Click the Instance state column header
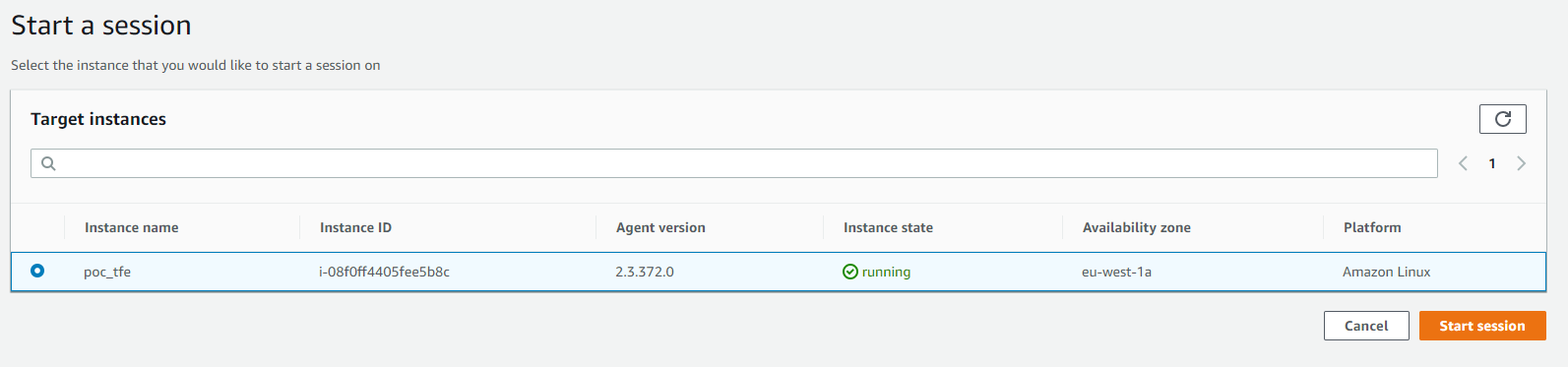1568x367 pixels. pos(888,227)
